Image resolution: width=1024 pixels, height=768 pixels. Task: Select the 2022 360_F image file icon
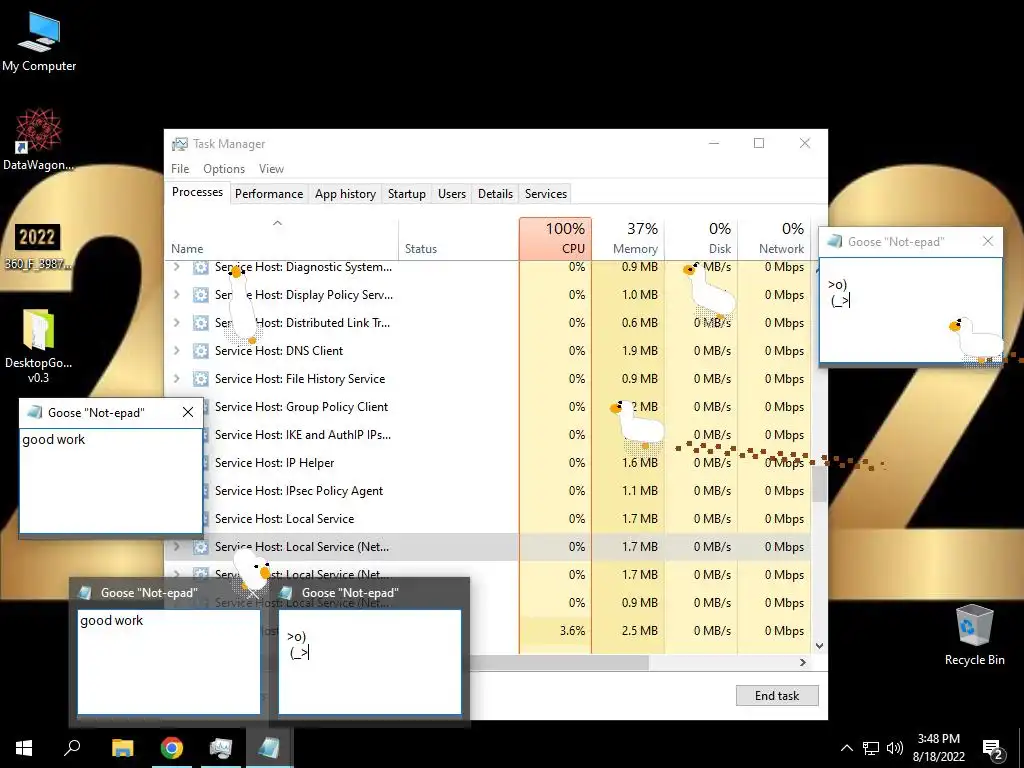(38, 246)
